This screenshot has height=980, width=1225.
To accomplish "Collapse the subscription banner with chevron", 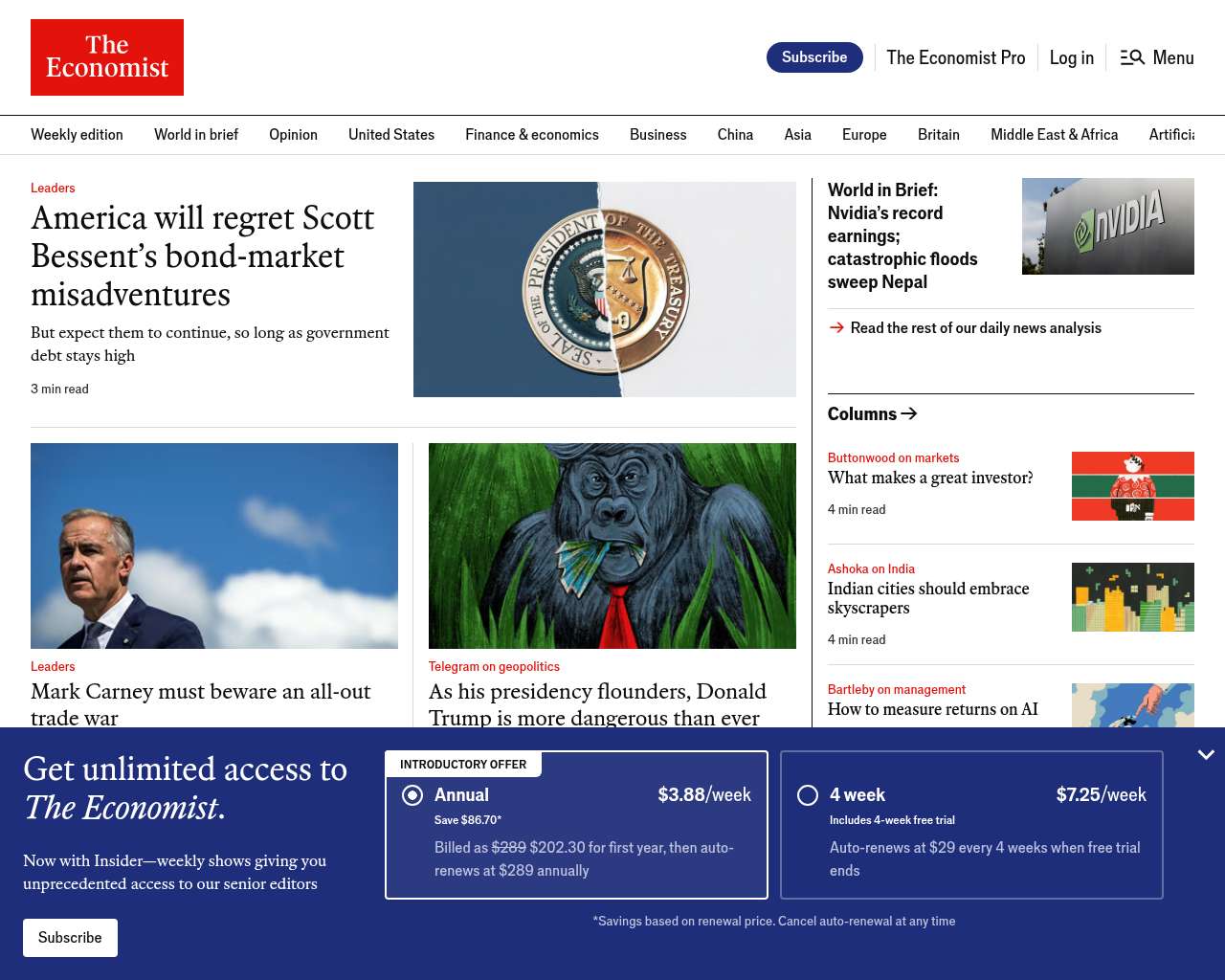I will coord(1206,755).
